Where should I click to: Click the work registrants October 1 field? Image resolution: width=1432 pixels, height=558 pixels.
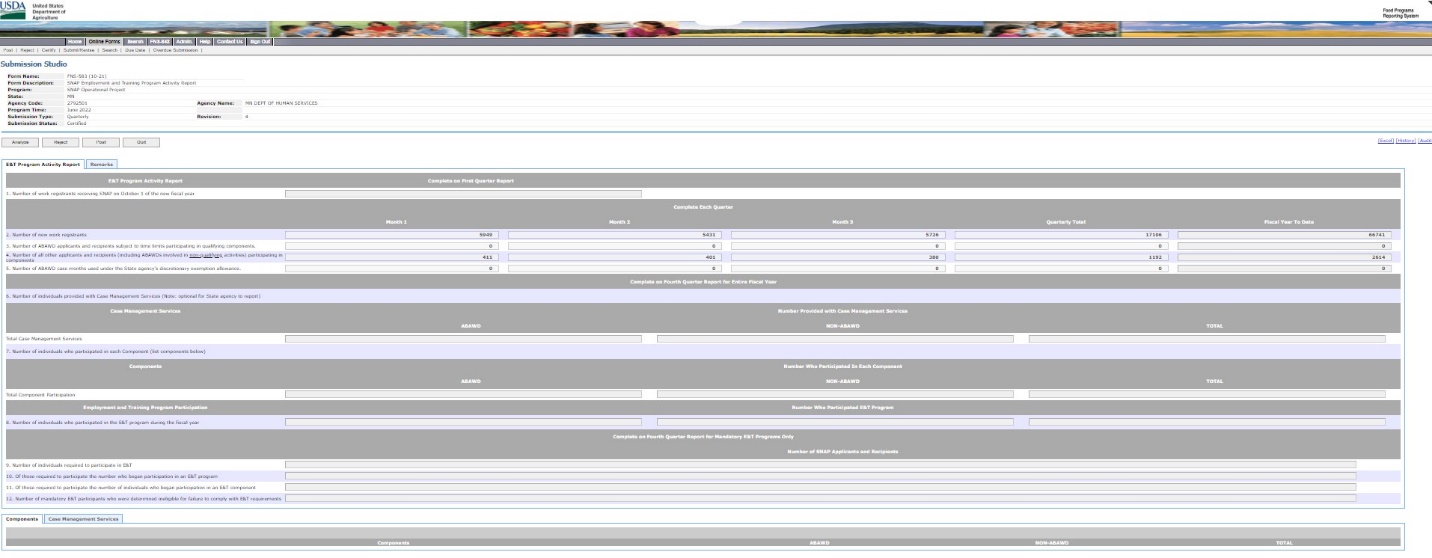coord(463,193)
